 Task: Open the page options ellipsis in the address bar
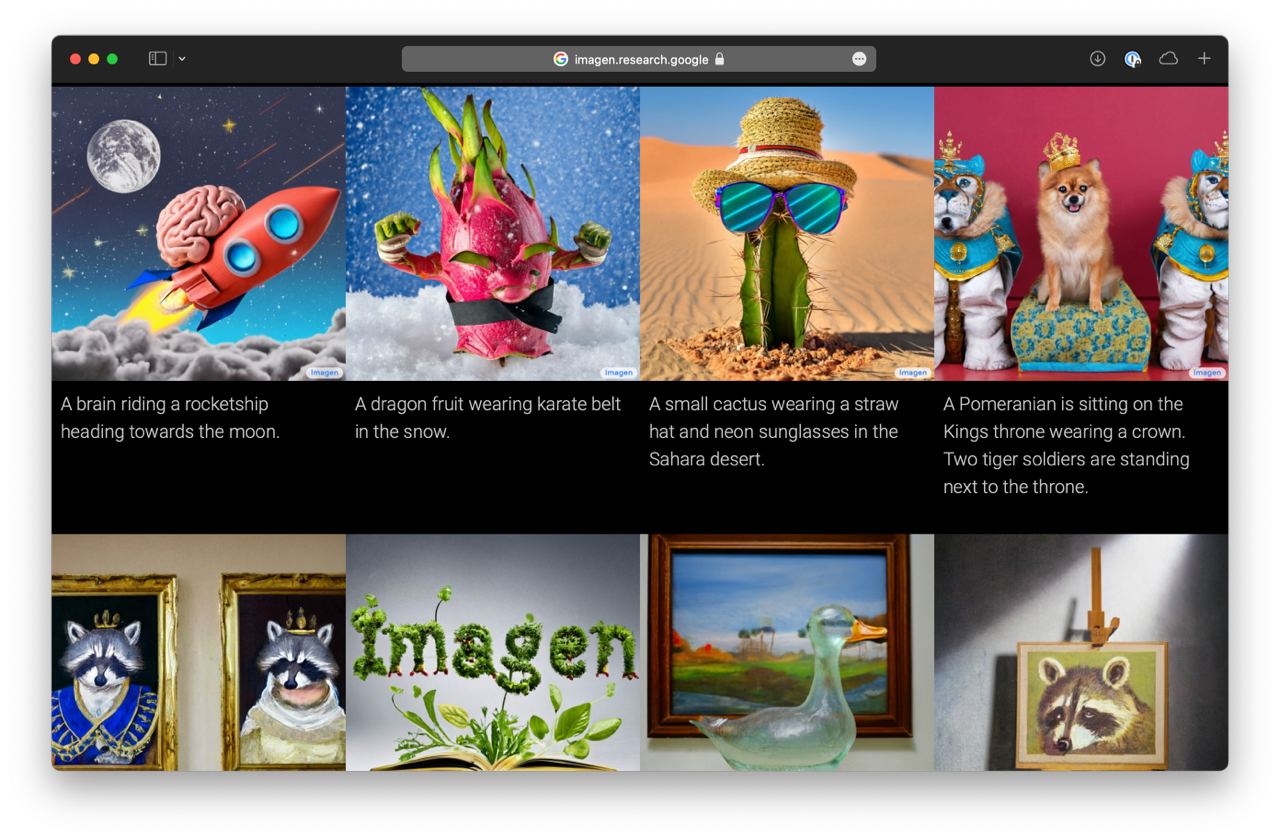859,59
